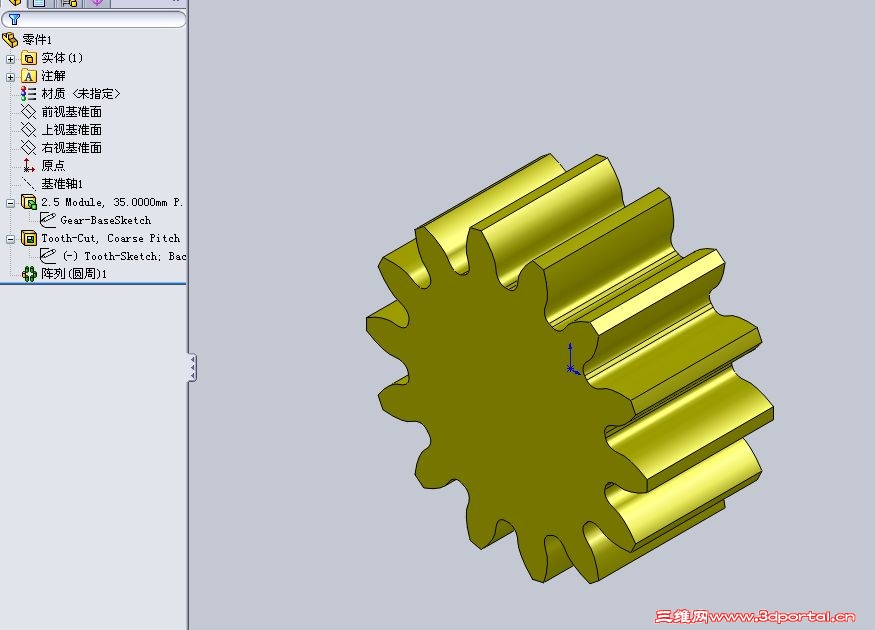Click the Tooth-Sketch sketch icon

(x=48, y=256)
